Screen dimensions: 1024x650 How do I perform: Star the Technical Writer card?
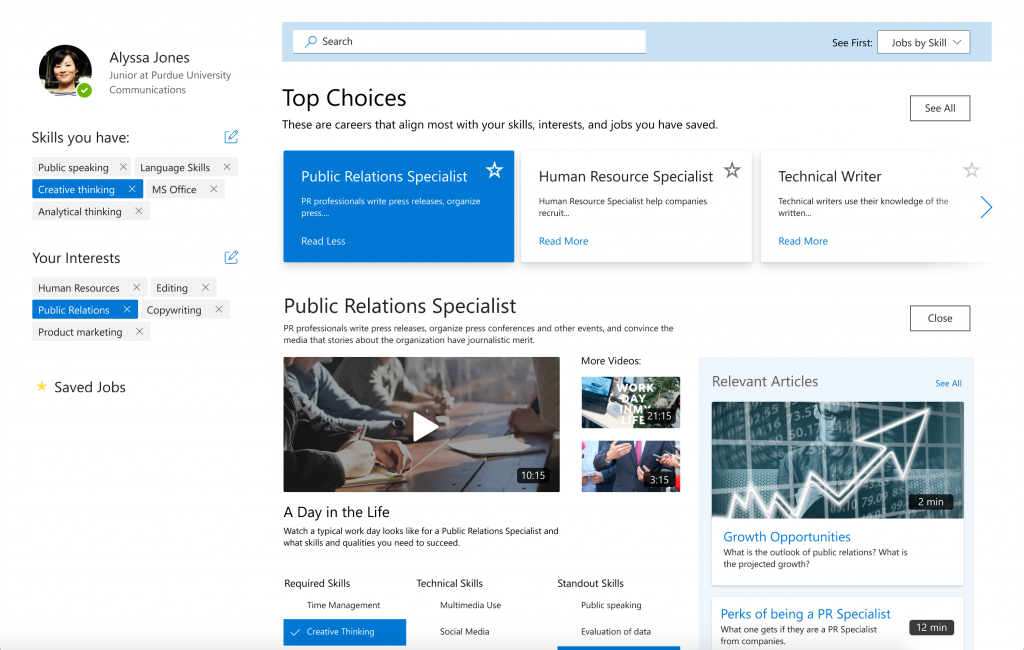click(x=971, y=170)
